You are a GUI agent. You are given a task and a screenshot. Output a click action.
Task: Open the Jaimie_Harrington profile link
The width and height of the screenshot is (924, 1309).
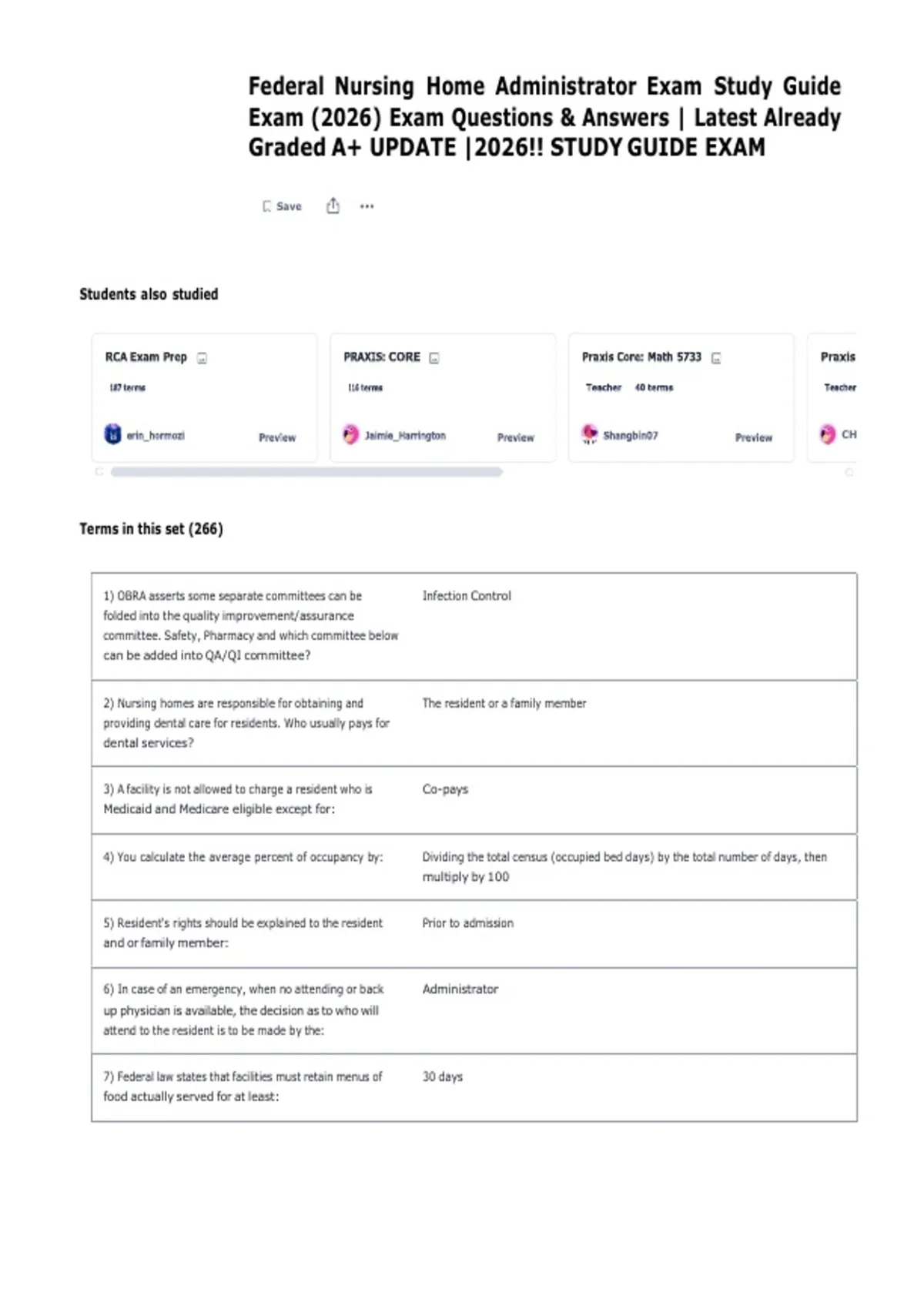click(405, 435)
